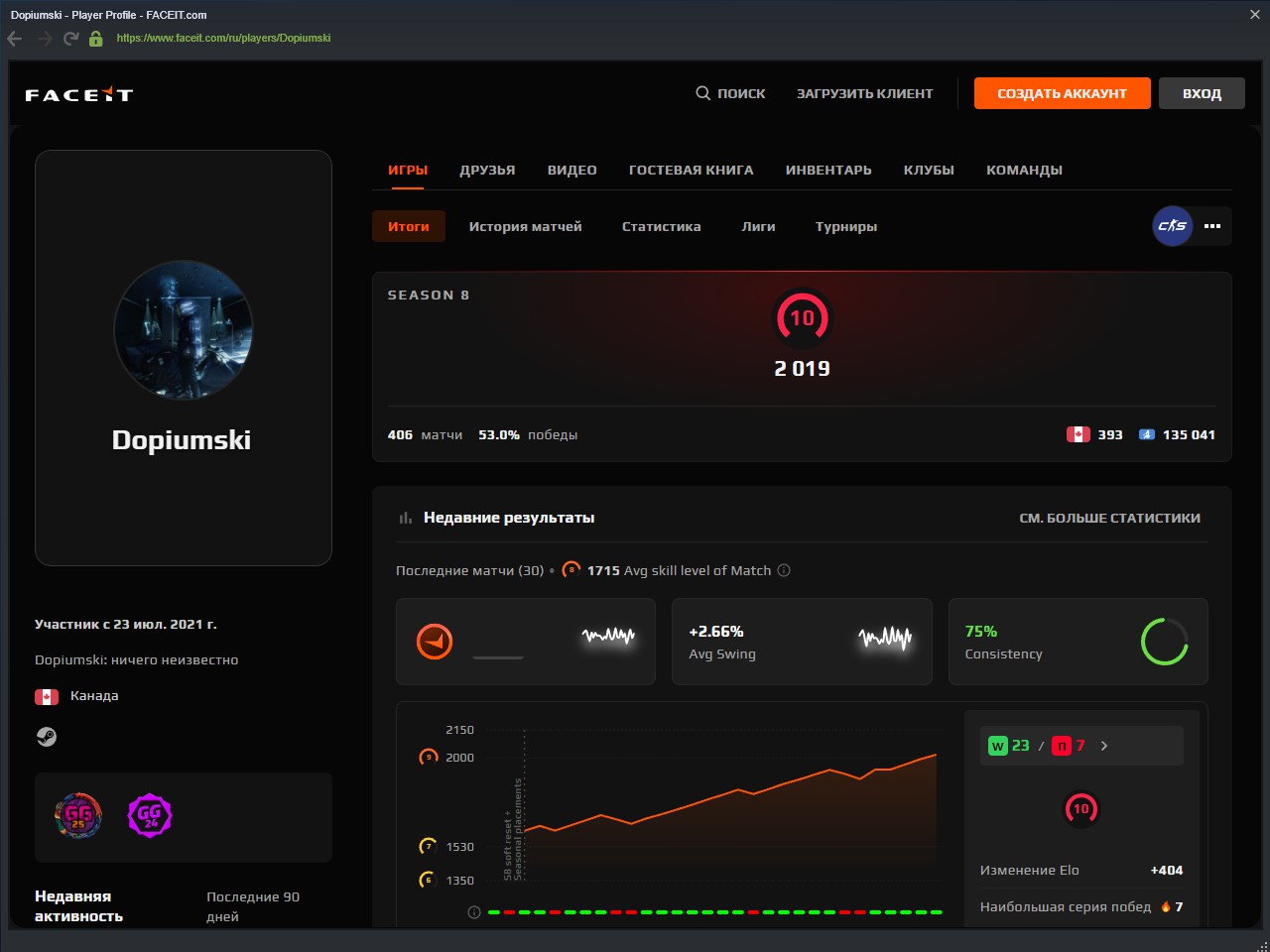Click the Canada flag country ranking icon
The image size is (1270, 952).
(x=1078, y=434)
